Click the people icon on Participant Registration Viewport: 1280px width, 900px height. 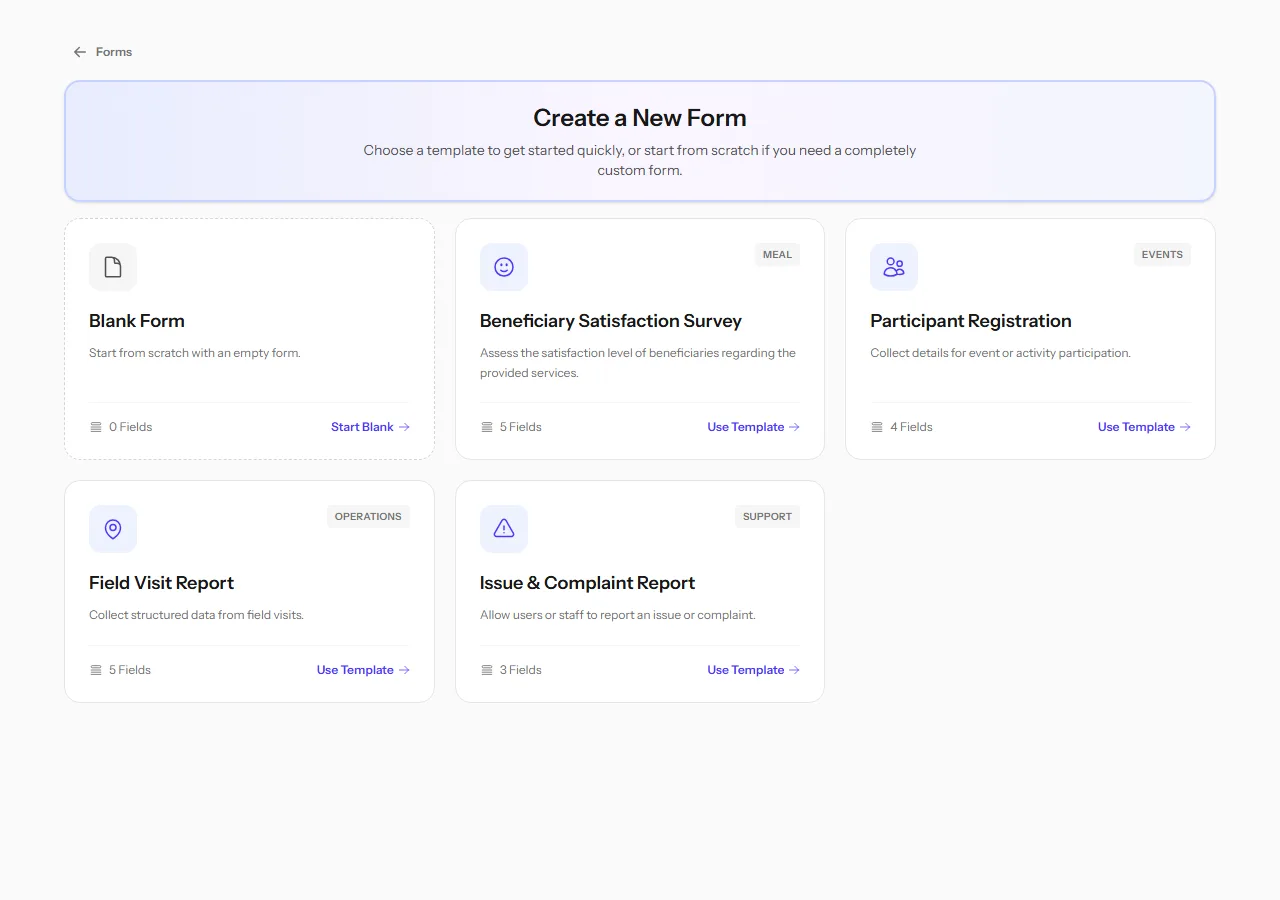[x=894, y=267]
